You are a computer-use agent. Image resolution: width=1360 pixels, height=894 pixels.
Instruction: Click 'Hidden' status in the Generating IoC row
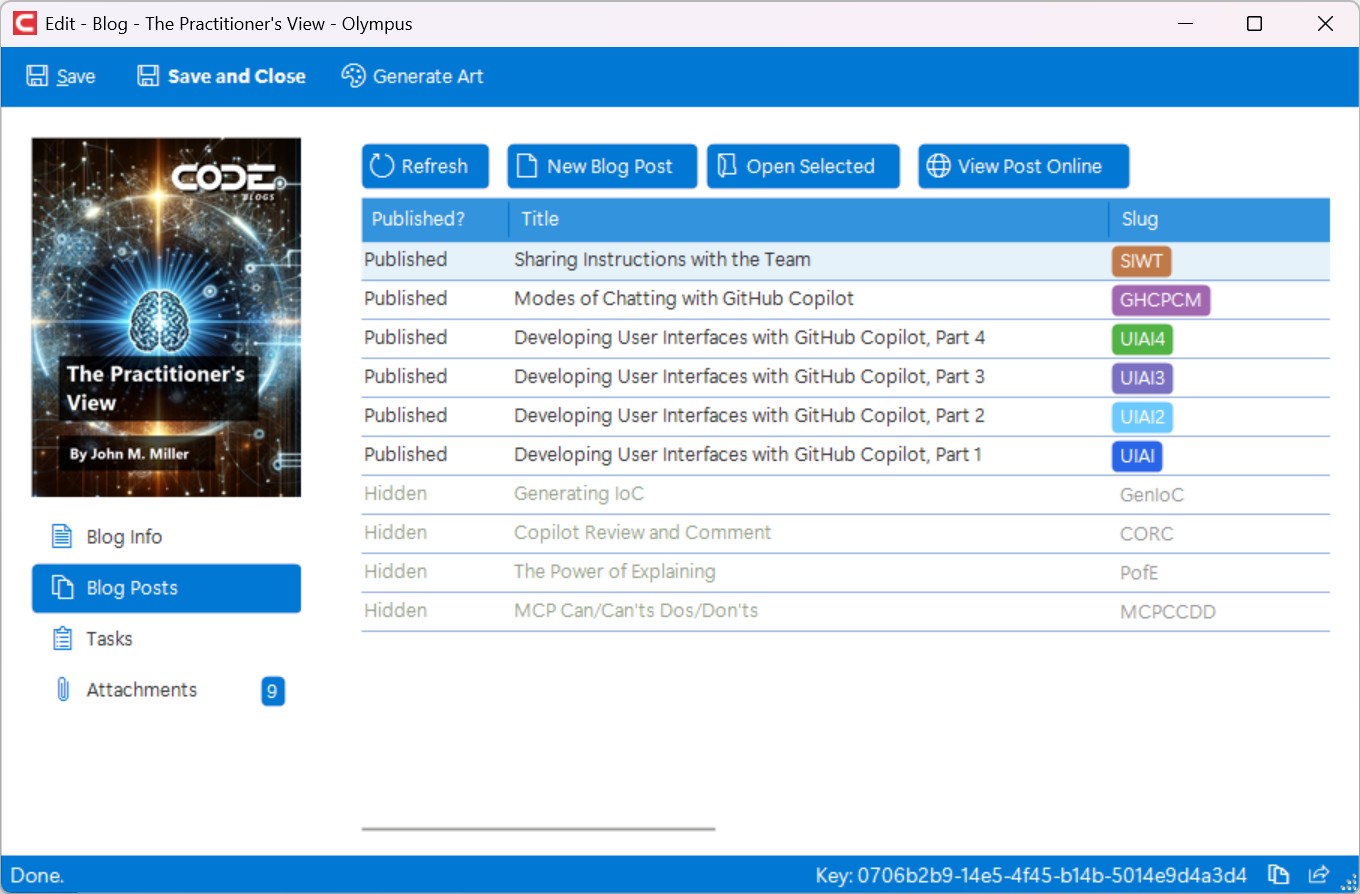(x=395, y=494)
